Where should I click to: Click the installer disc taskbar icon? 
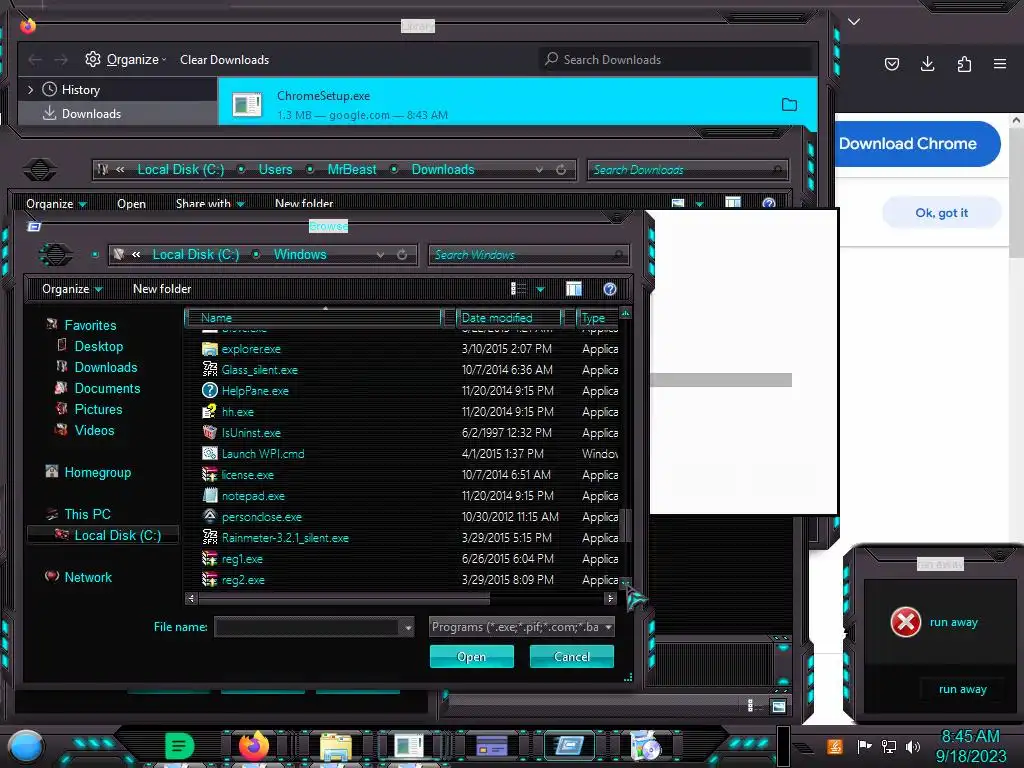point(645,746)
